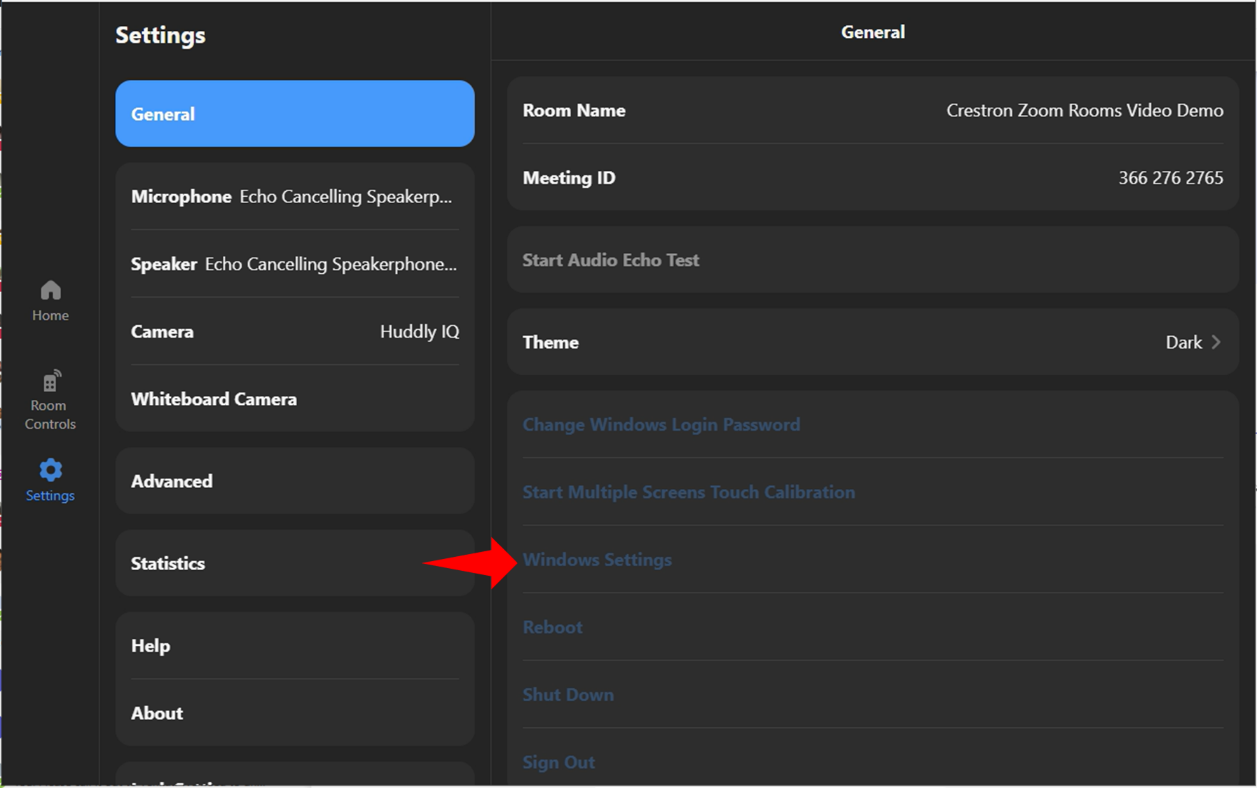Screen dimensions: 1257x788
Task: Open the Help section
Action: [294, 645]
